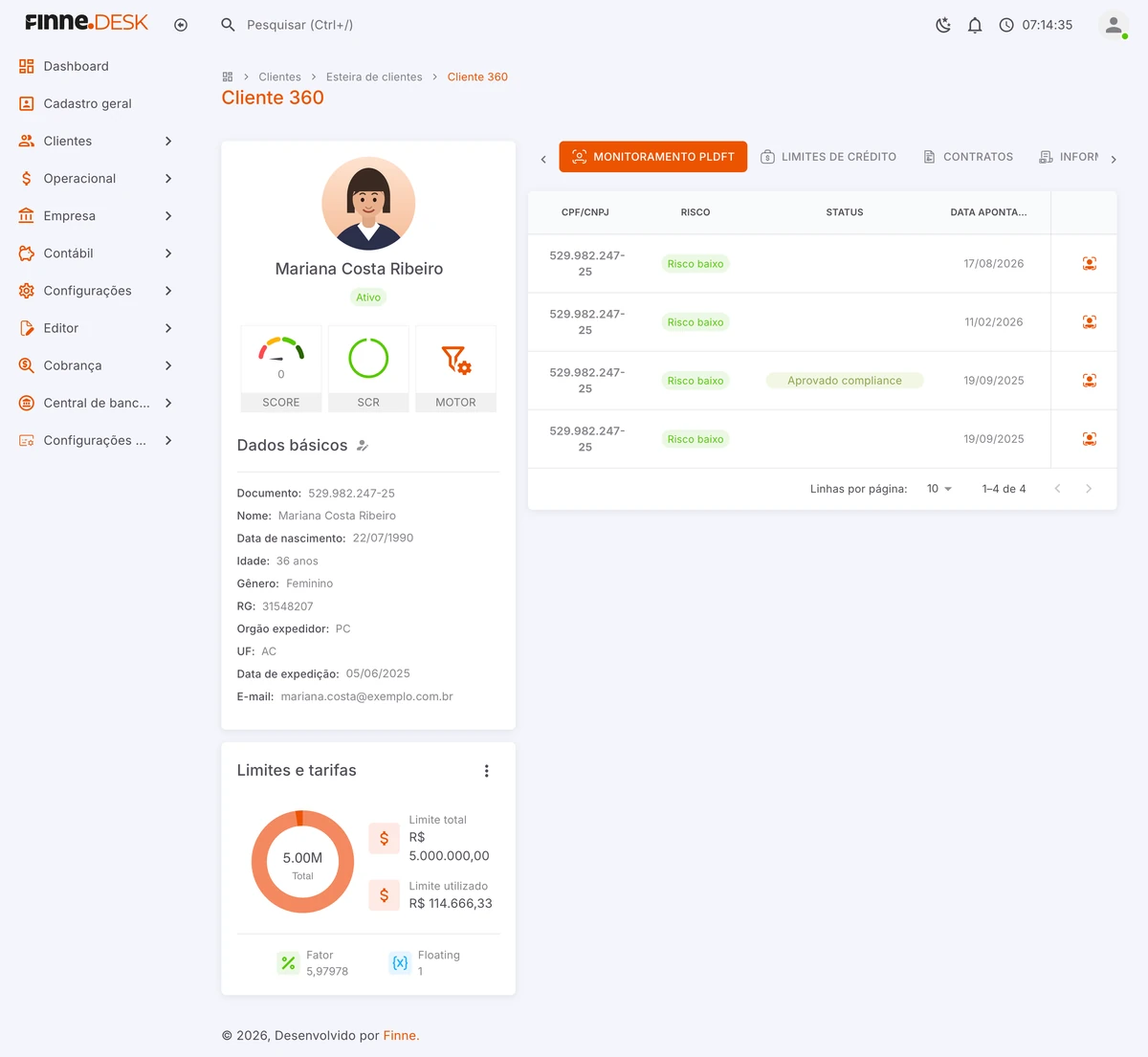Open details icon for 17/08/2026 row

(x=1090, y=263)
